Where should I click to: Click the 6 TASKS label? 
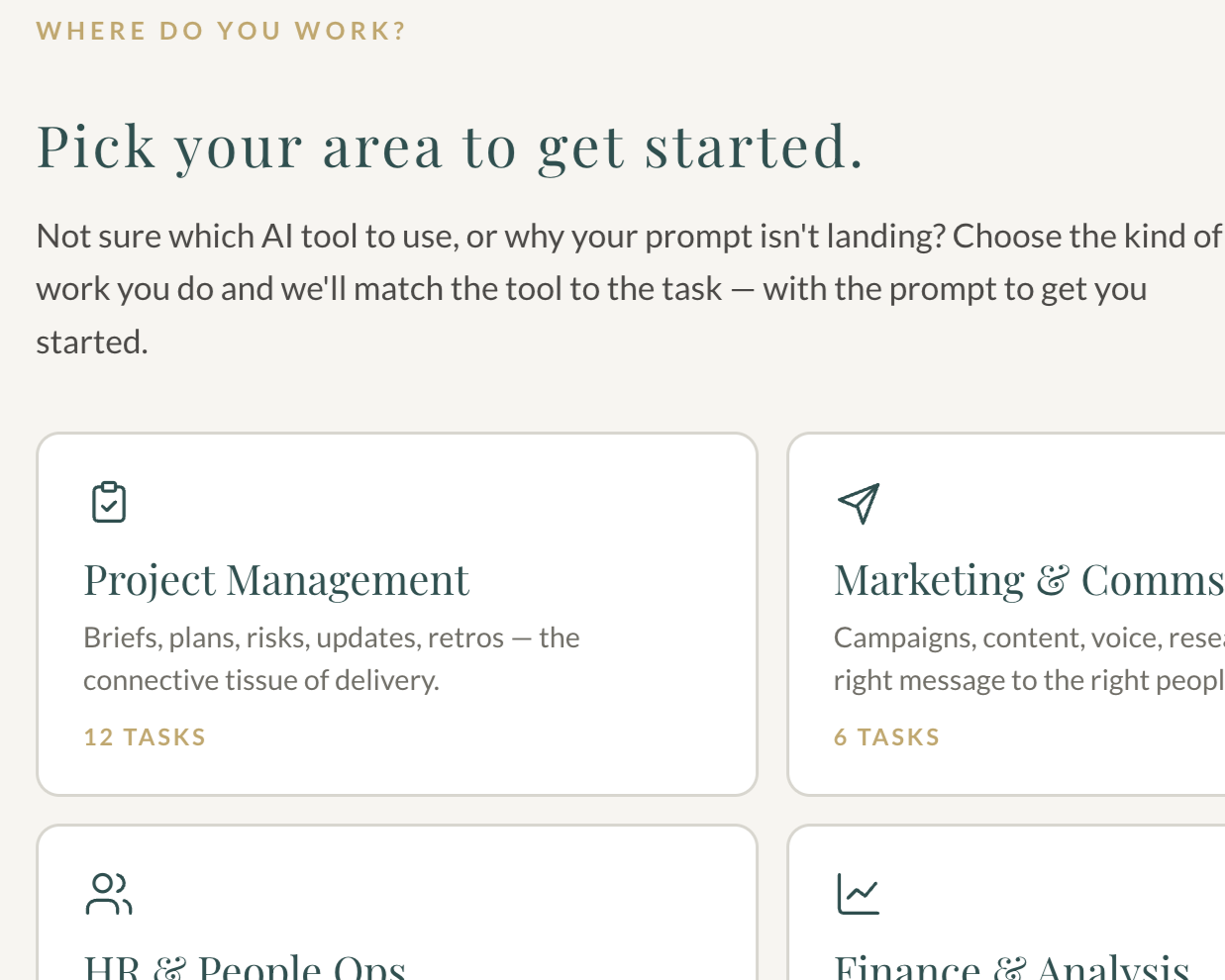click(887, 737)
